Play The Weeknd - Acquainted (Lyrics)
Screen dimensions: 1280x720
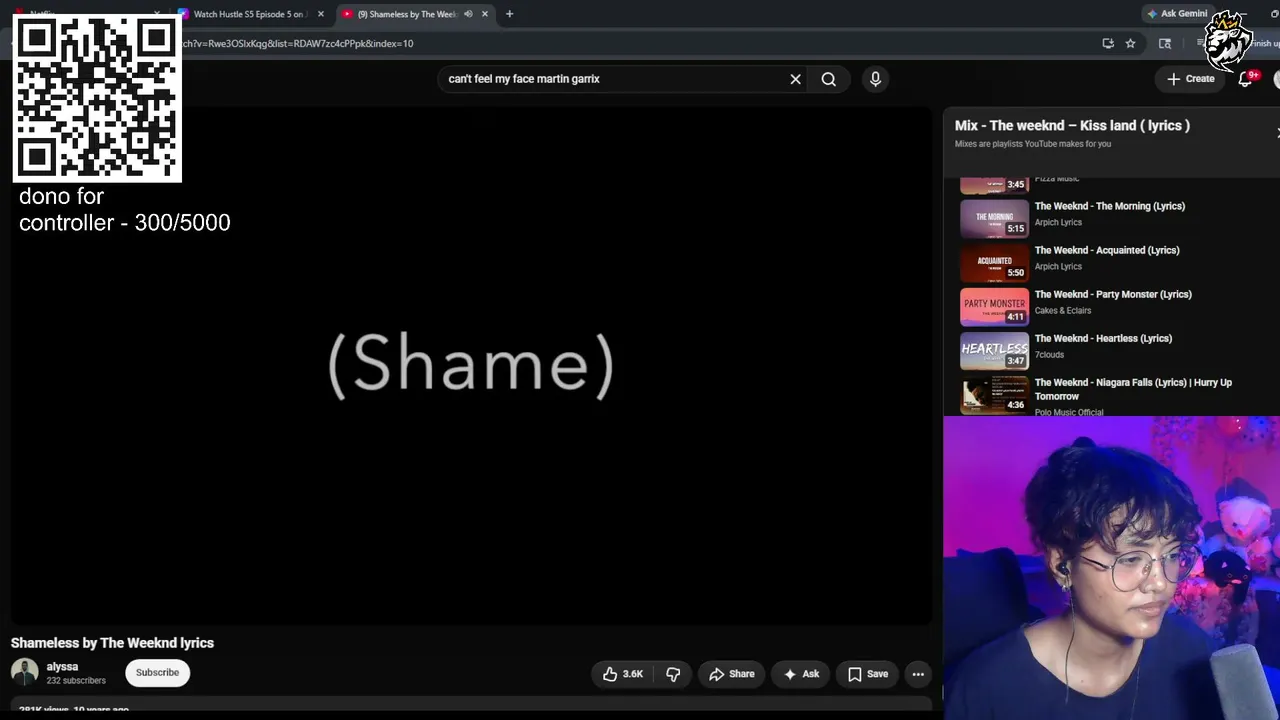1107,250
